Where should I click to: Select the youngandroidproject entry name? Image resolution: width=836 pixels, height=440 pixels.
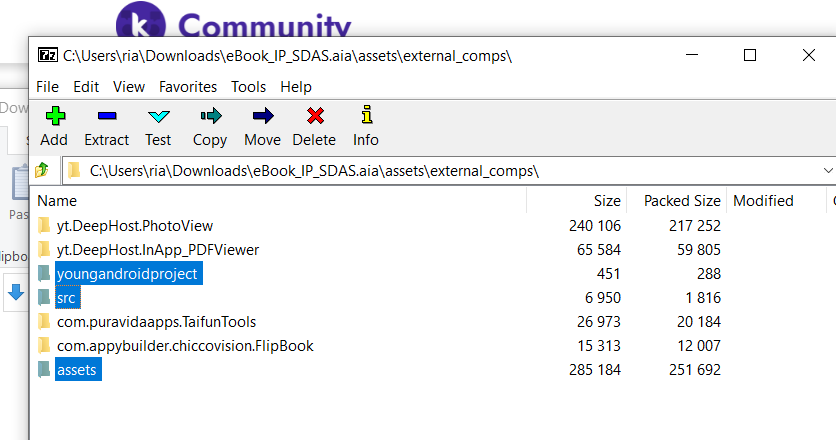[x=127, y=274]
